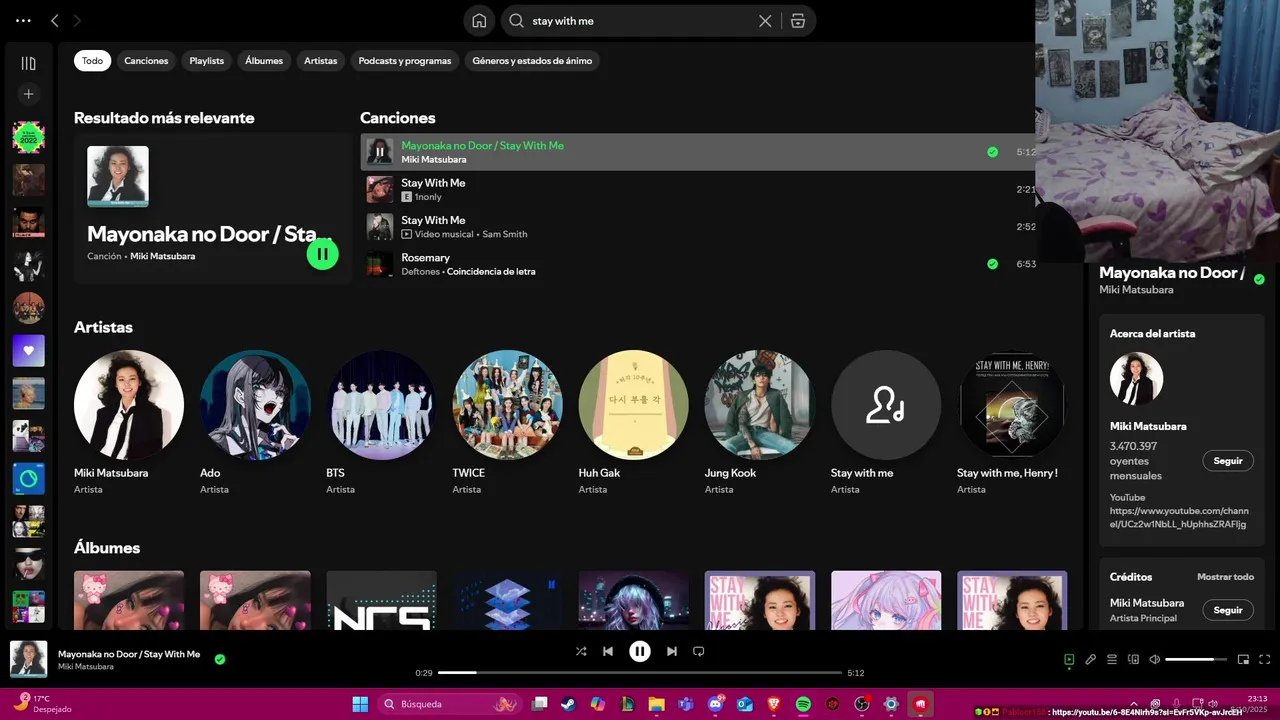Pause from the green button in top result
This screenshot has height=720, width=1280.
point(322,254)
